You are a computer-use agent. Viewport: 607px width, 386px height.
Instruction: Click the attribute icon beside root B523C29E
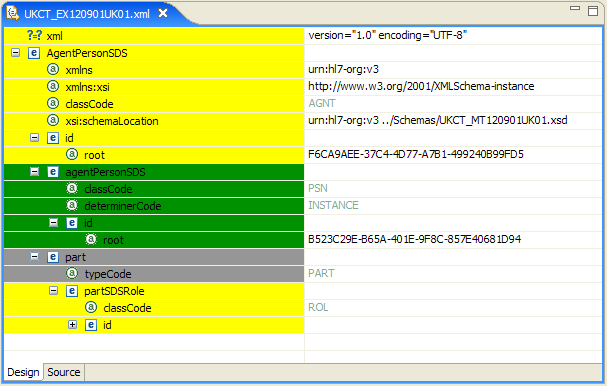click(x=91, y=240)
